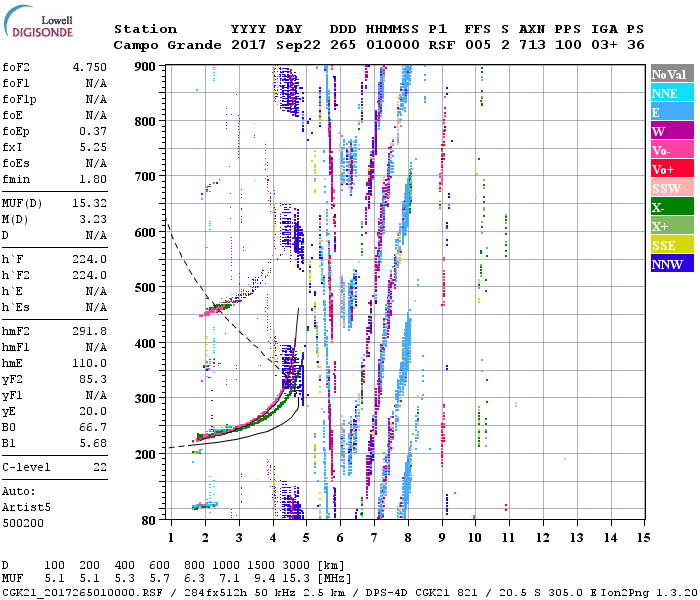Screen dimensions: 700x600
Task: Click the 500200 version number
Action: (x=23, y=524)
